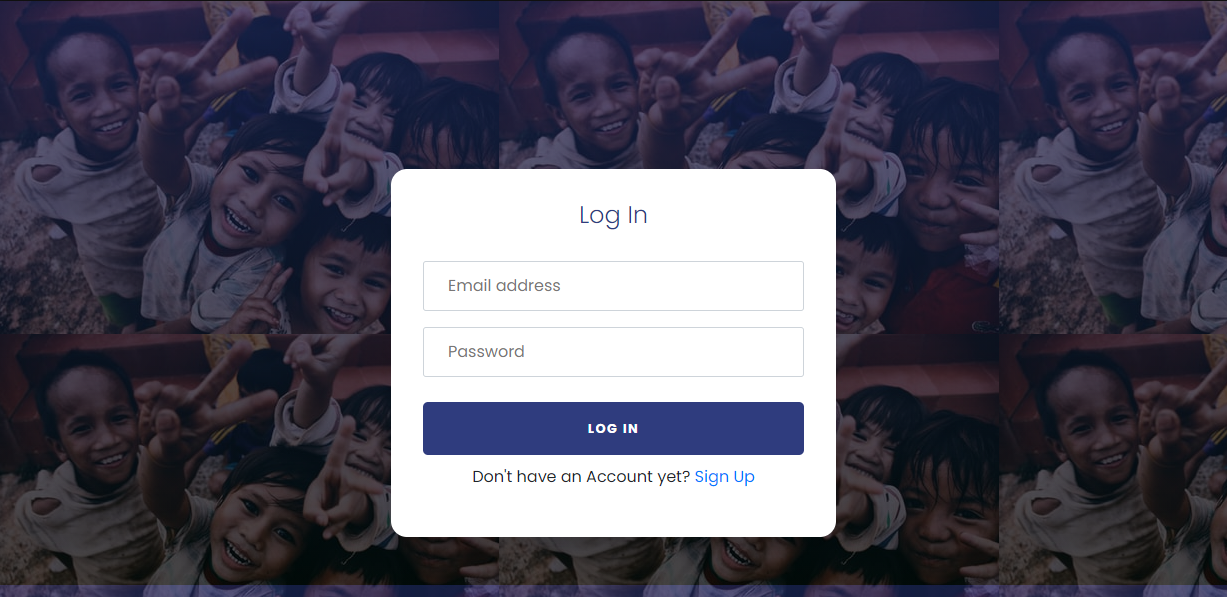Click the top-right background photo tile

coord(1113,167)
